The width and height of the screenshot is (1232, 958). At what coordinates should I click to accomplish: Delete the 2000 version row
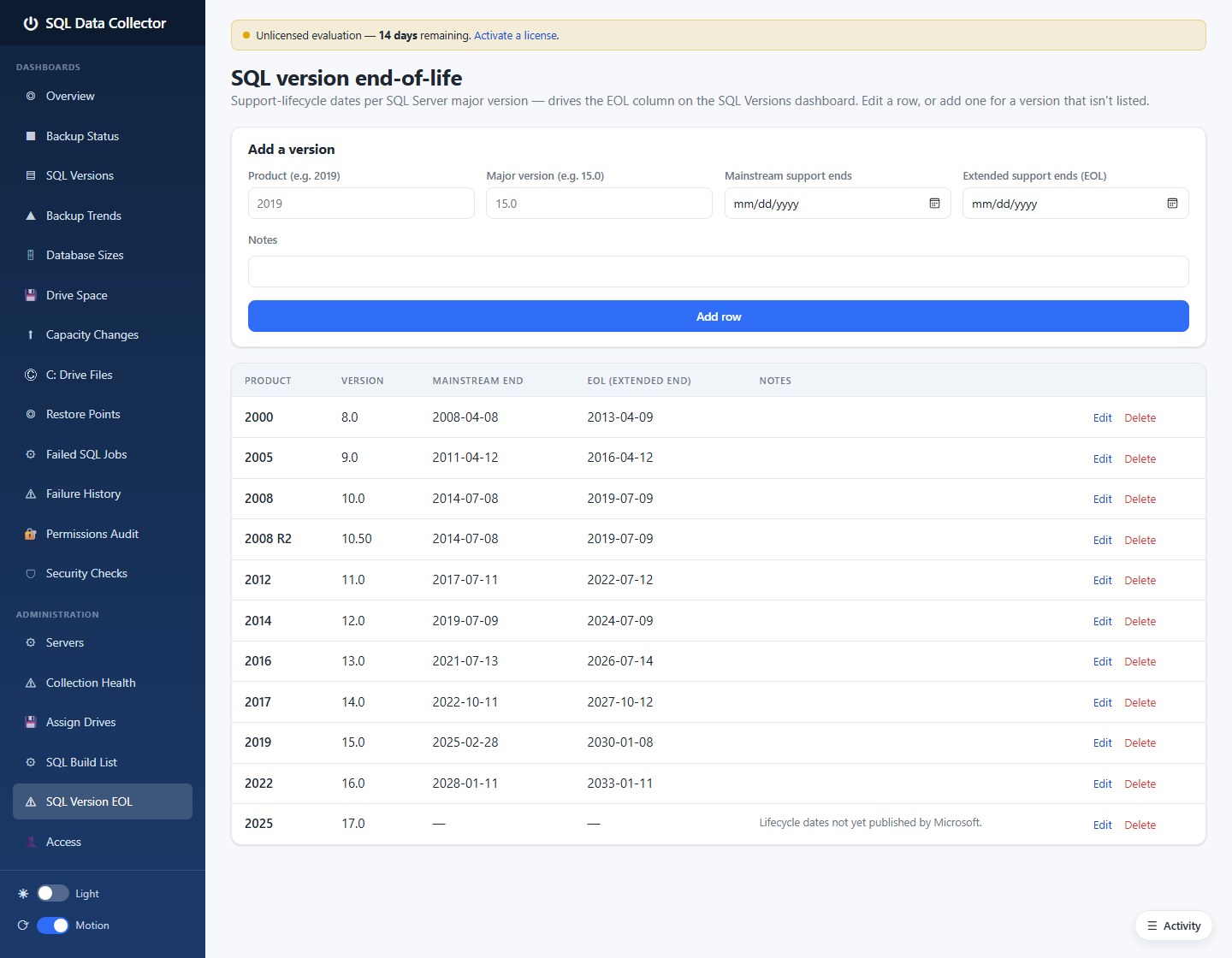pos(1140,418)
